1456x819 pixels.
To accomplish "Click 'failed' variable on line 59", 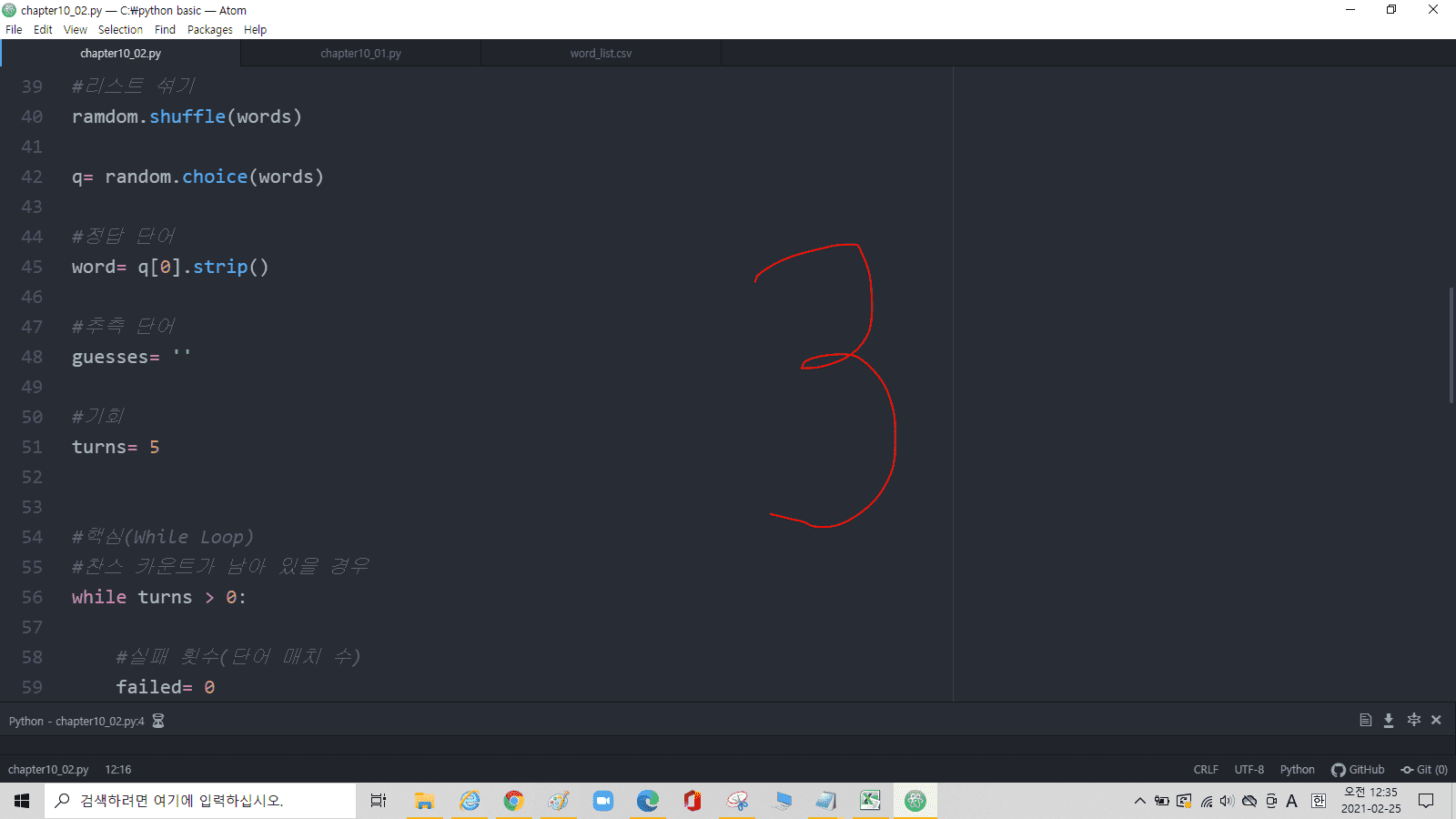I will (148, 687).
